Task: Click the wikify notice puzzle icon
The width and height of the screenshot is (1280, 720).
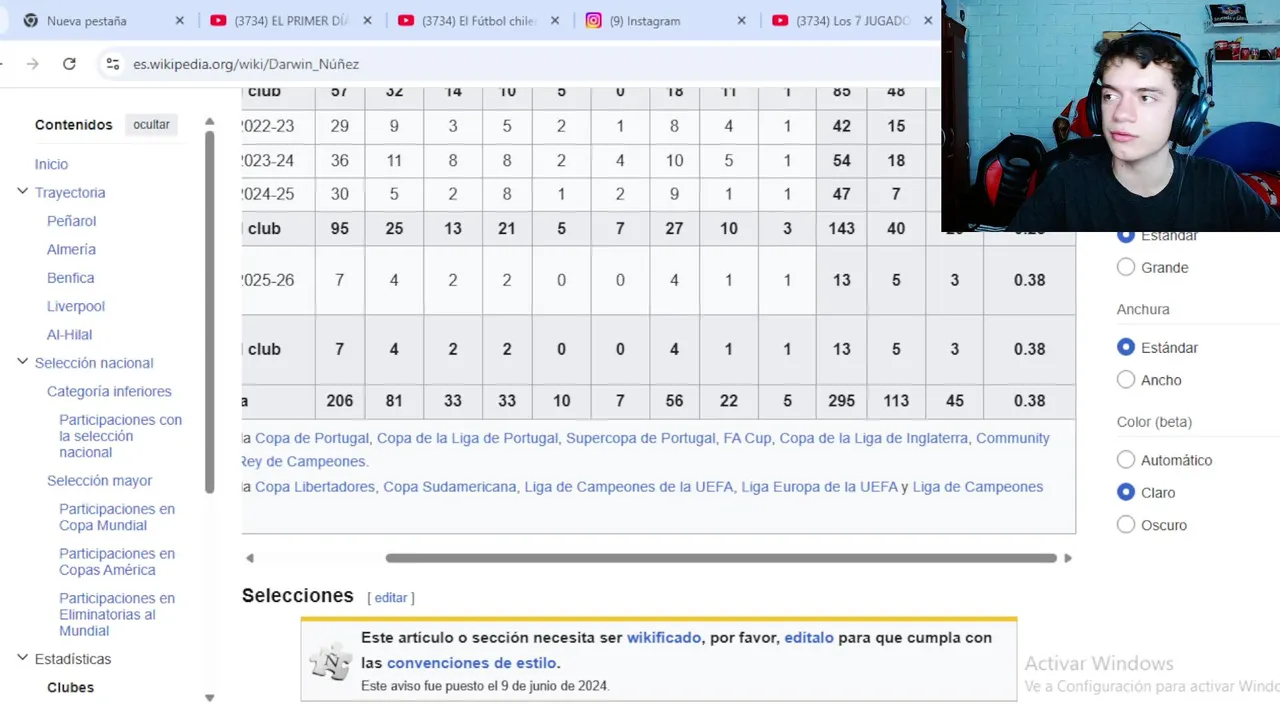Action: click(330, 661)
